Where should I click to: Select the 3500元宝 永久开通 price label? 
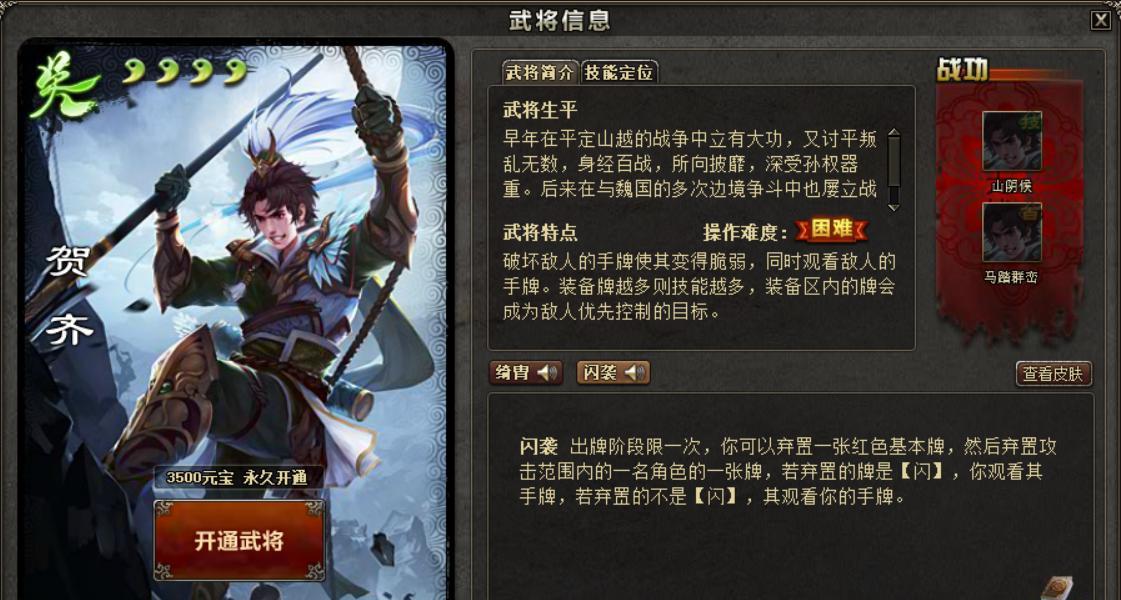click(x=237, y=478)
